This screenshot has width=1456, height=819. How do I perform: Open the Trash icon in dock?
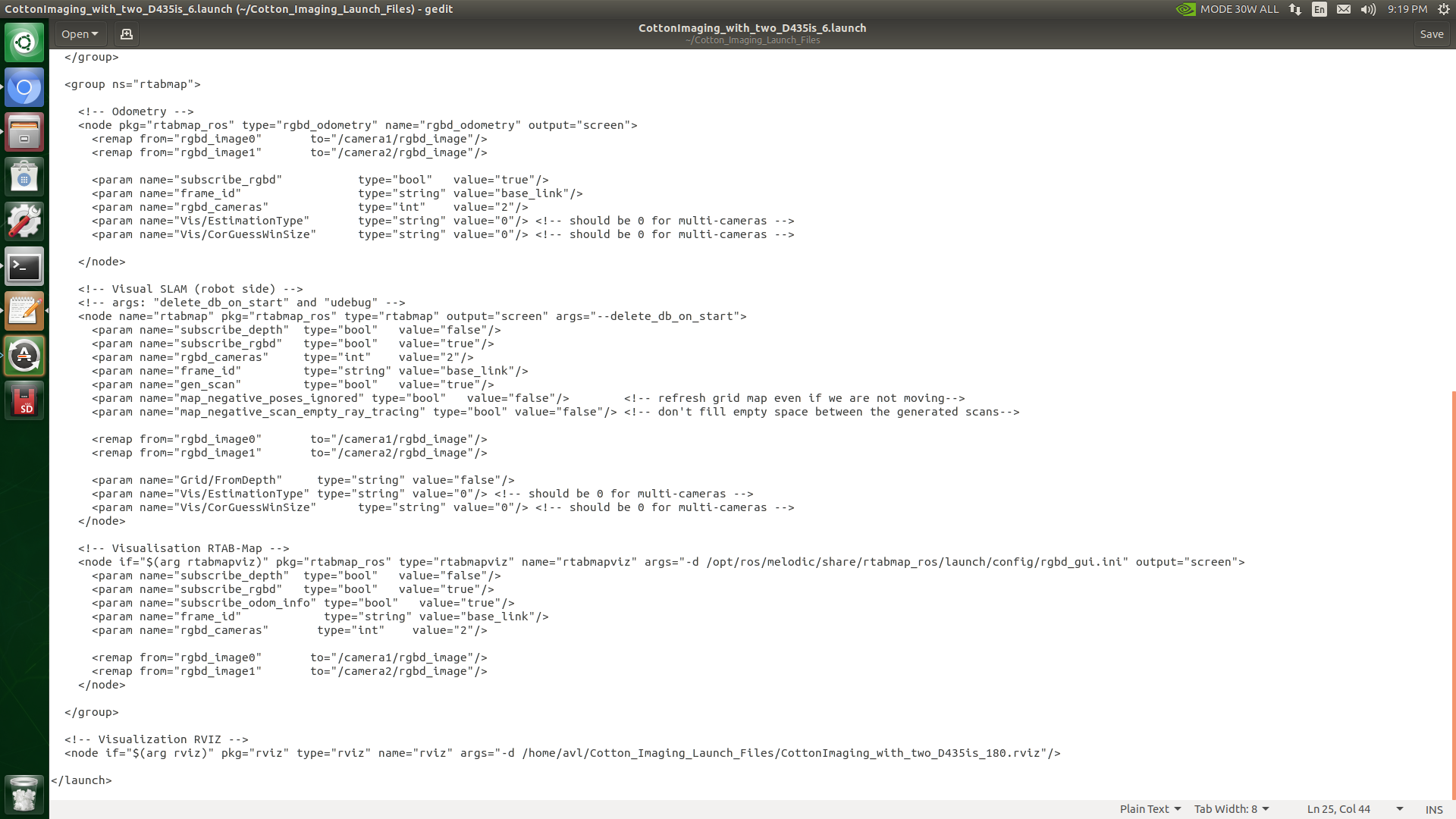pos(24,794)
